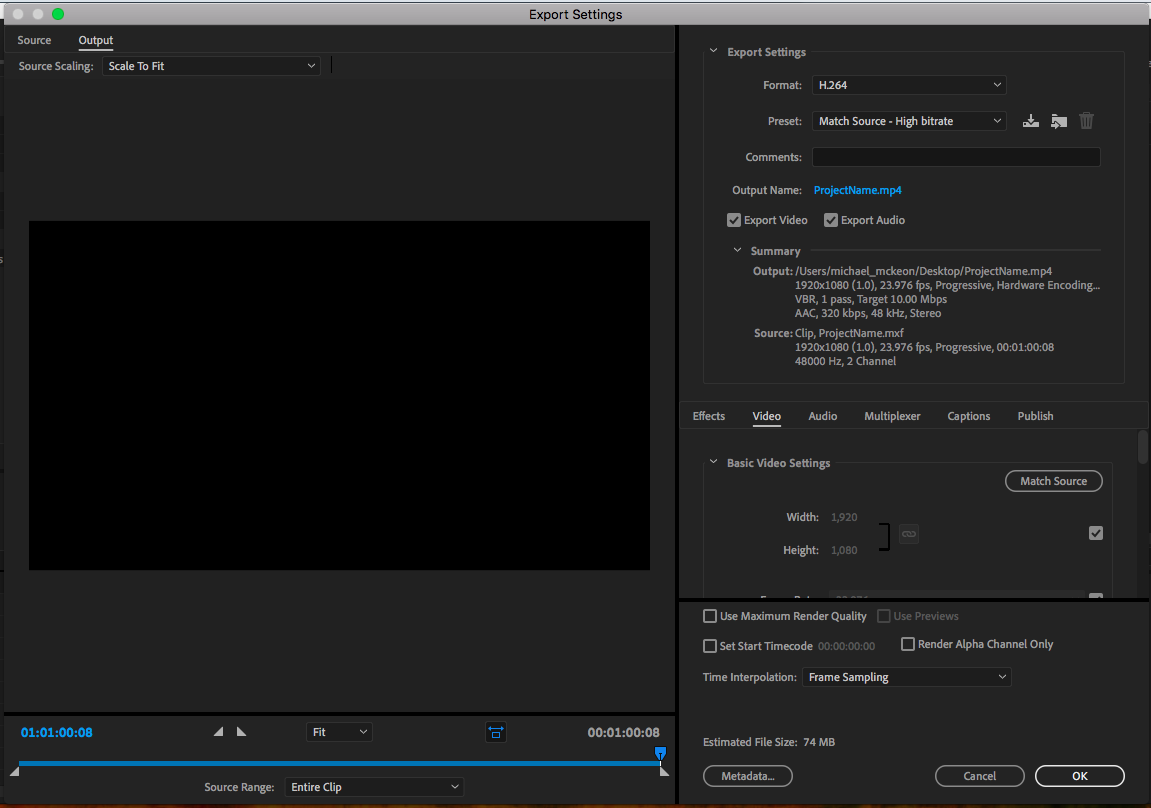1151x808 pixels.
Task: Collapse the Summary section
Action: click(737, 250)
